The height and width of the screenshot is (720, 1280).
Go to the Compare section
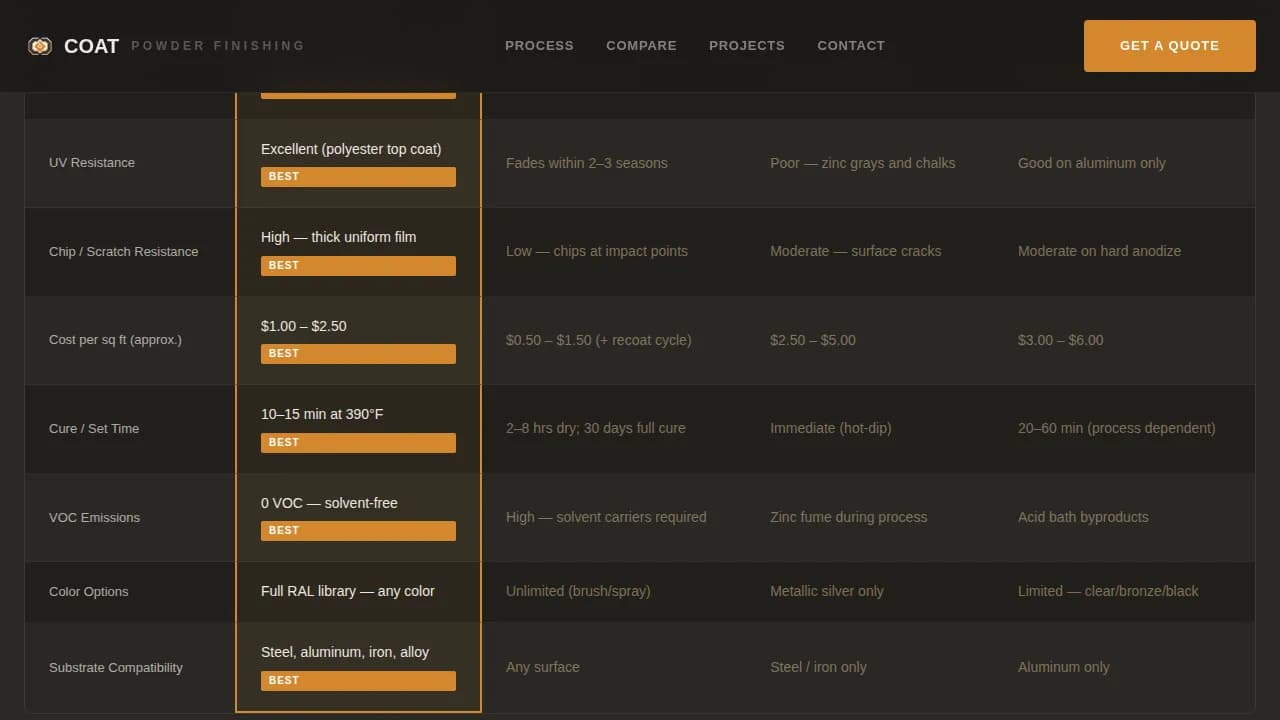(x=641, y=46)
